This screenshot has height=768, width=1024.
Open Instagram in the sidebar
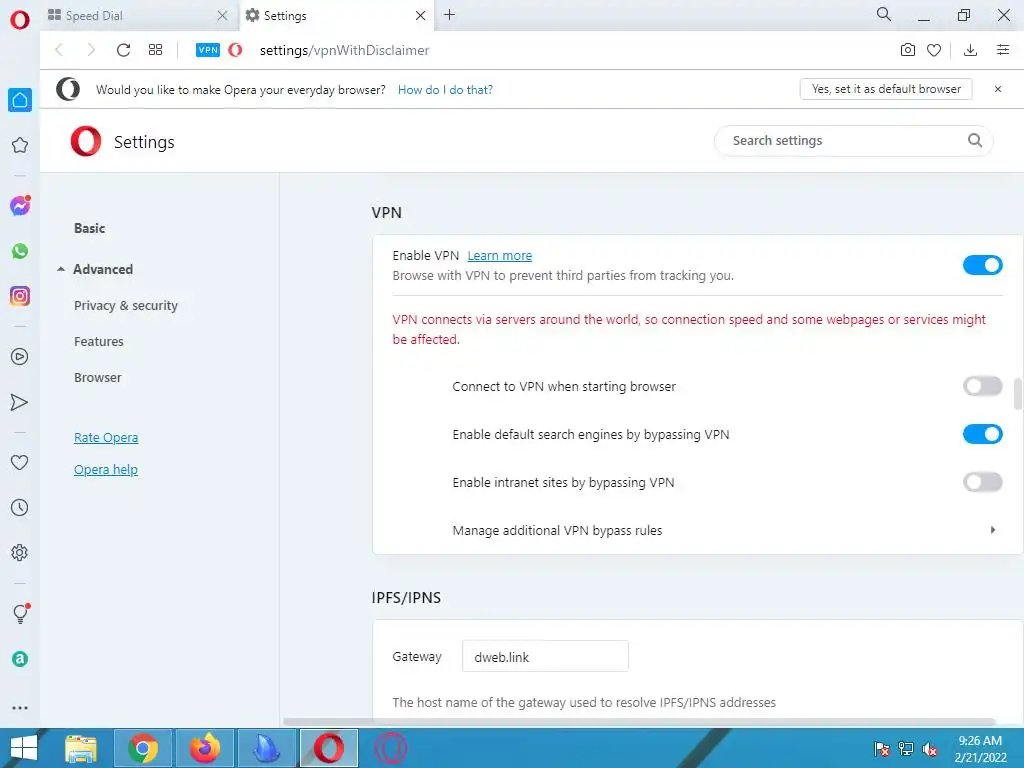[20, 296]
